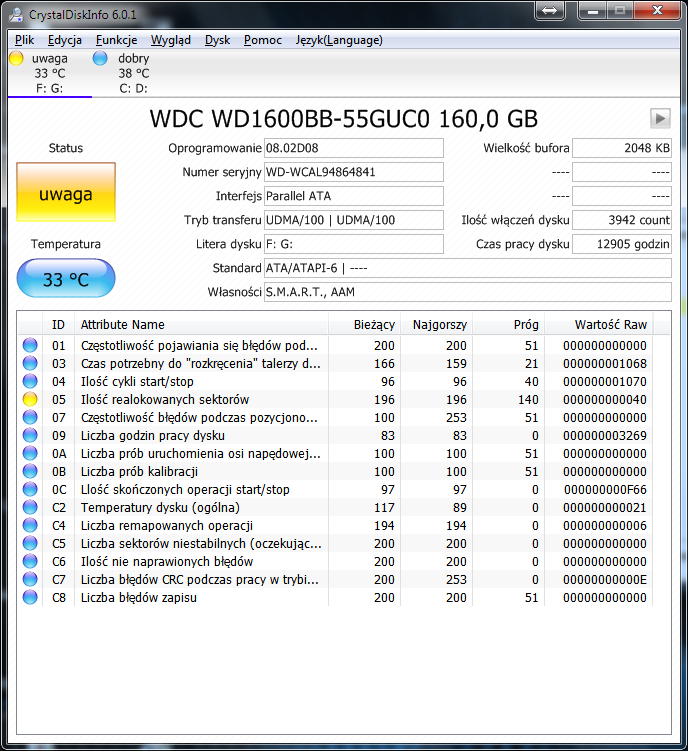Click the blue status dot for attribute C8
Viewport: 688px width, 751px height.
[x=30, y=597]
